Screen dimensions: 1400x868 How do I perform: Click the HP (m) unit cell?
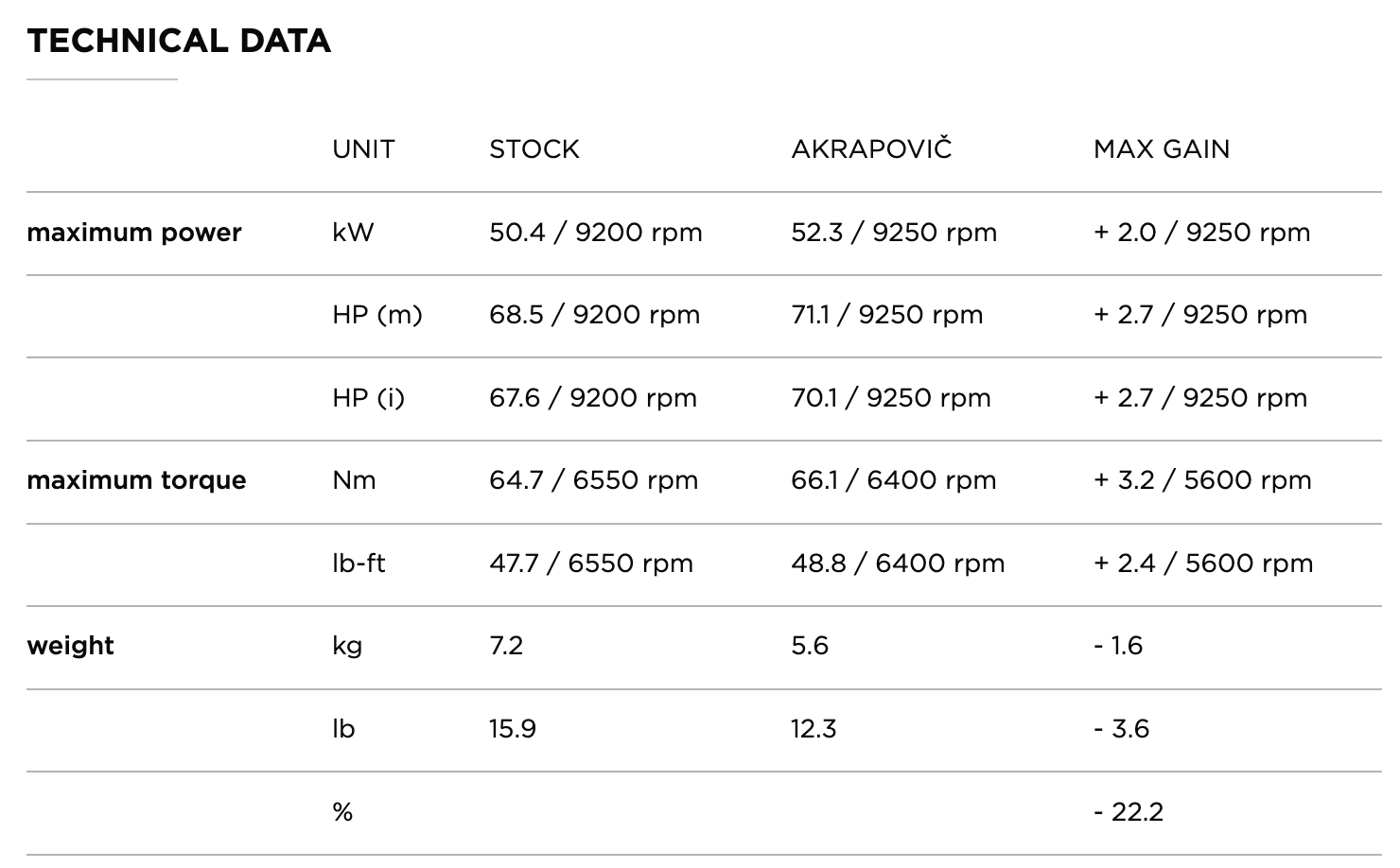coord(377,315)
